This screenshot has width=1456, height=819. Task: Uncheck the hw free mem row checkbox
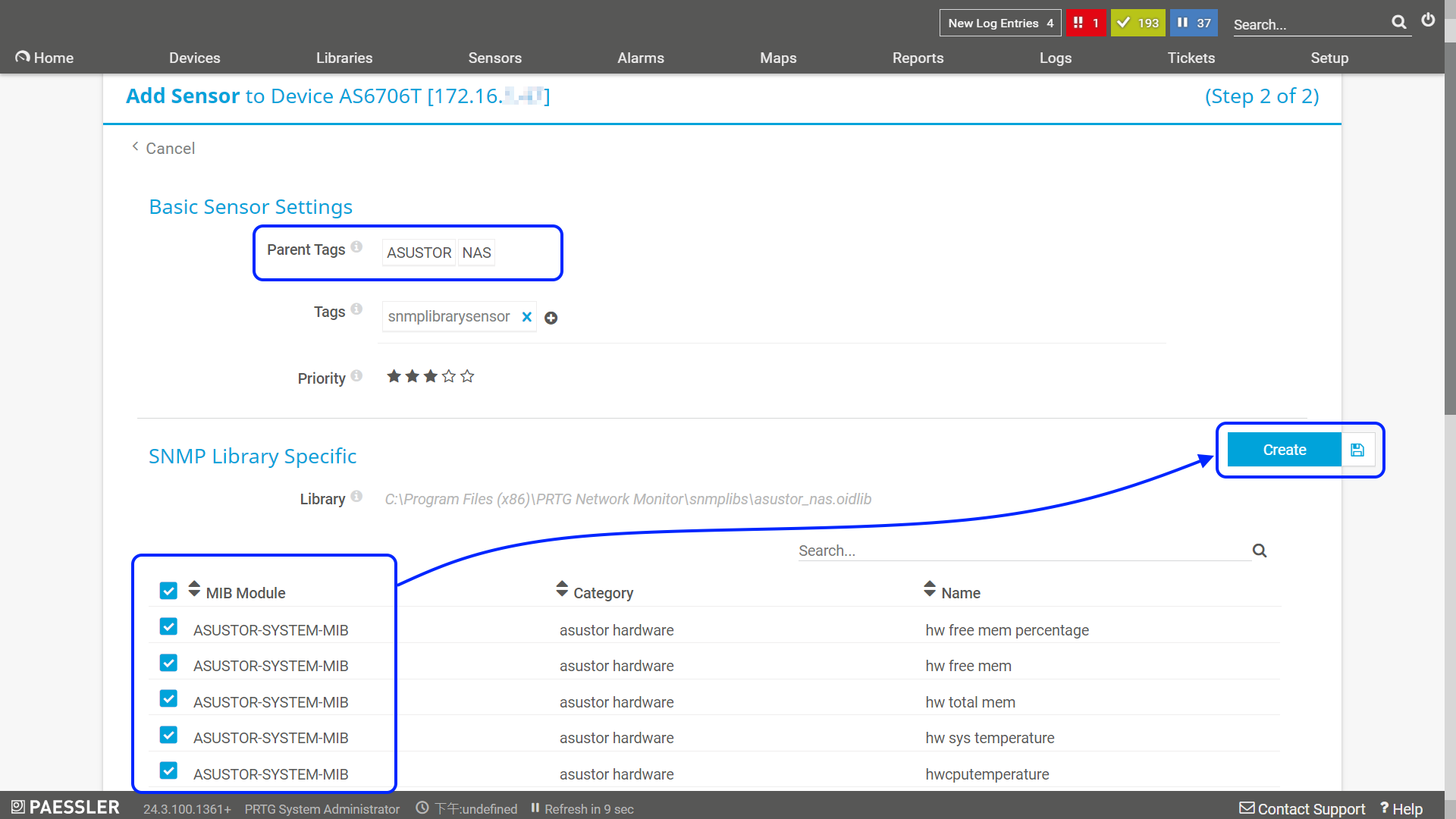pos(168,663)
